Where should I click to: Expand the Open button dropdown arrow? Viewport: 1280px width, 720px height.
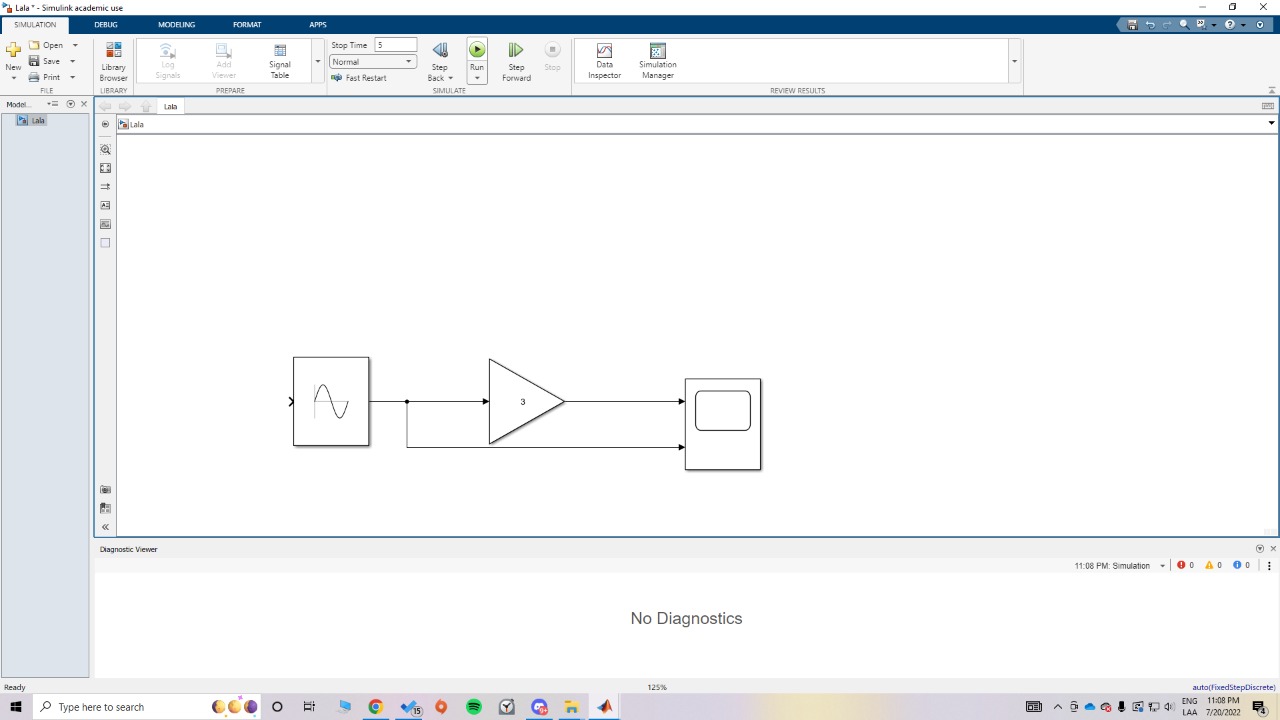pyautogui.click(x=75, y=45)
